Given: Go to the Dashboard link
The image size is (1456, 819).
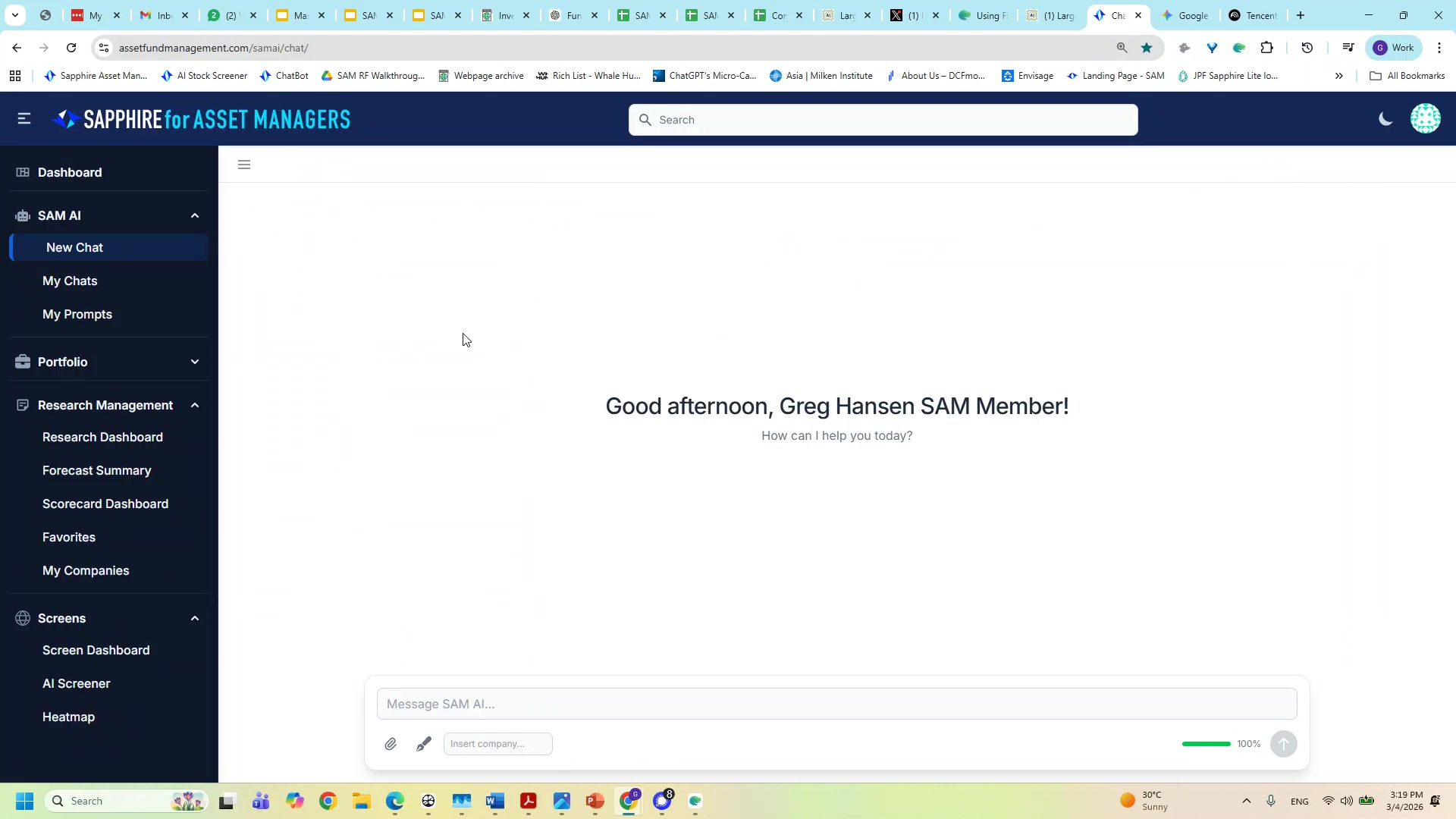Looking at the screenshot, I should tap(70, 173).
